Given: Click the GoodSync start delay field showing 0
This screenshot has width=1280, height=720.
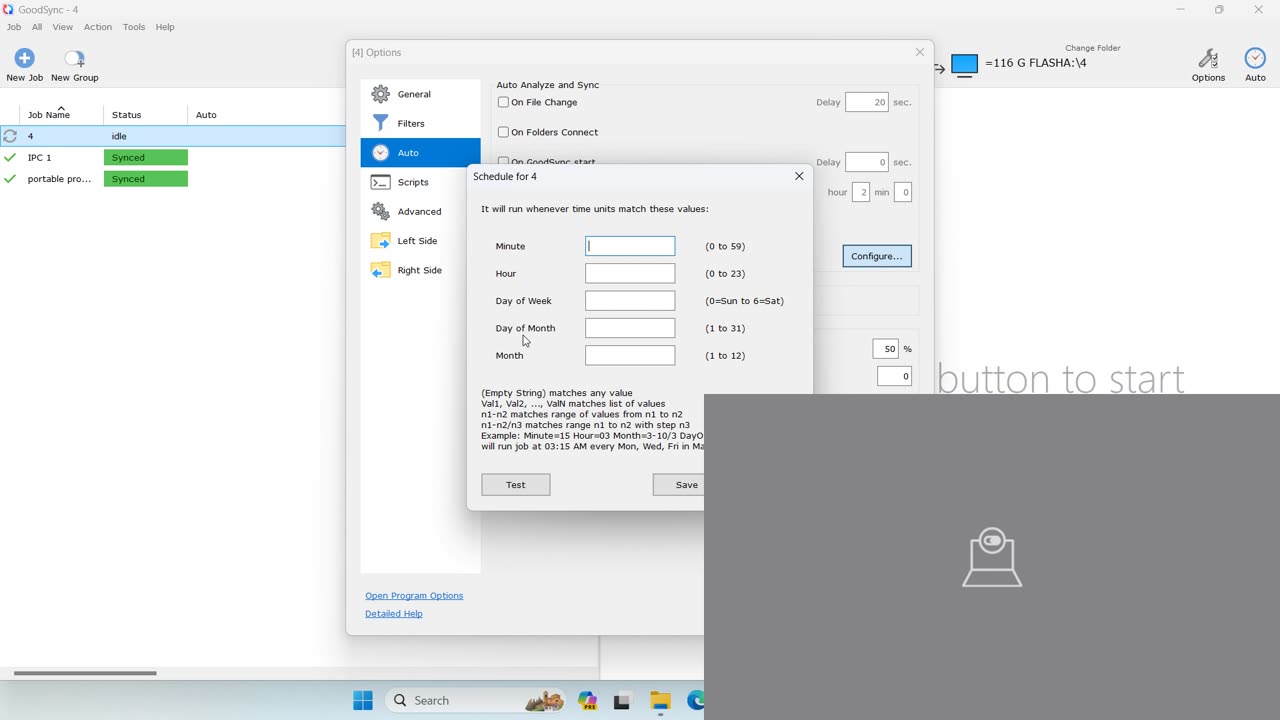Looking at the screenshot, I should pos(867,162).
